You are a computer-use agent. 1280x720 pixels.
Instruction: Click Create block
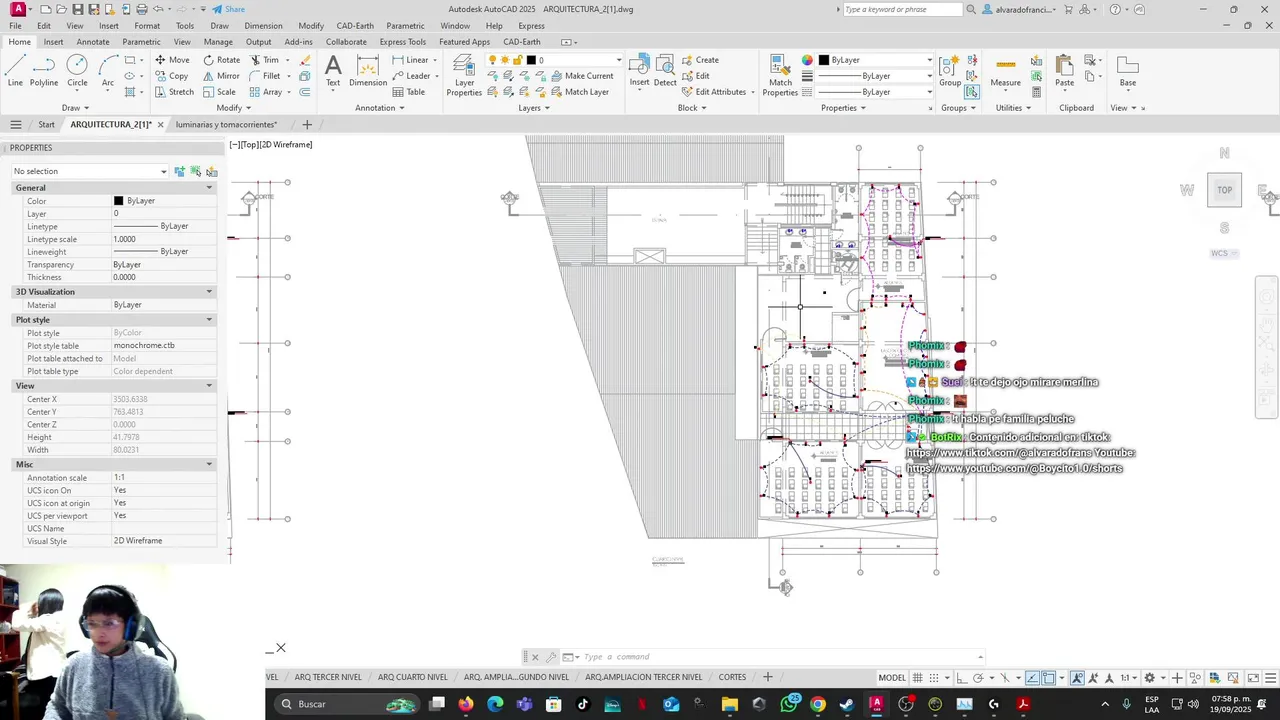tap(700, 60)
